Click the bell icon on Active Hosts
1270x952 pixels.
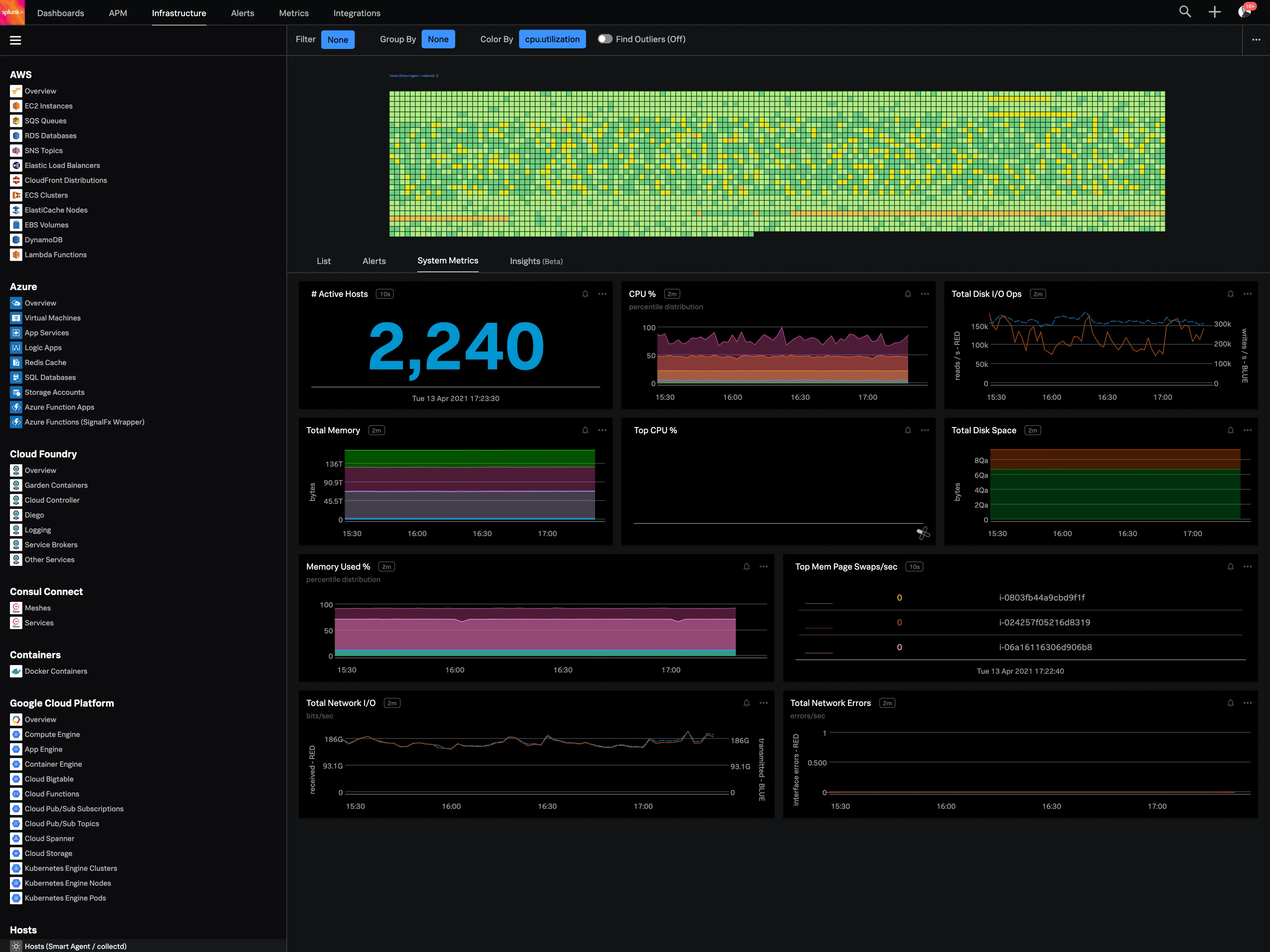tap(585, 294)
